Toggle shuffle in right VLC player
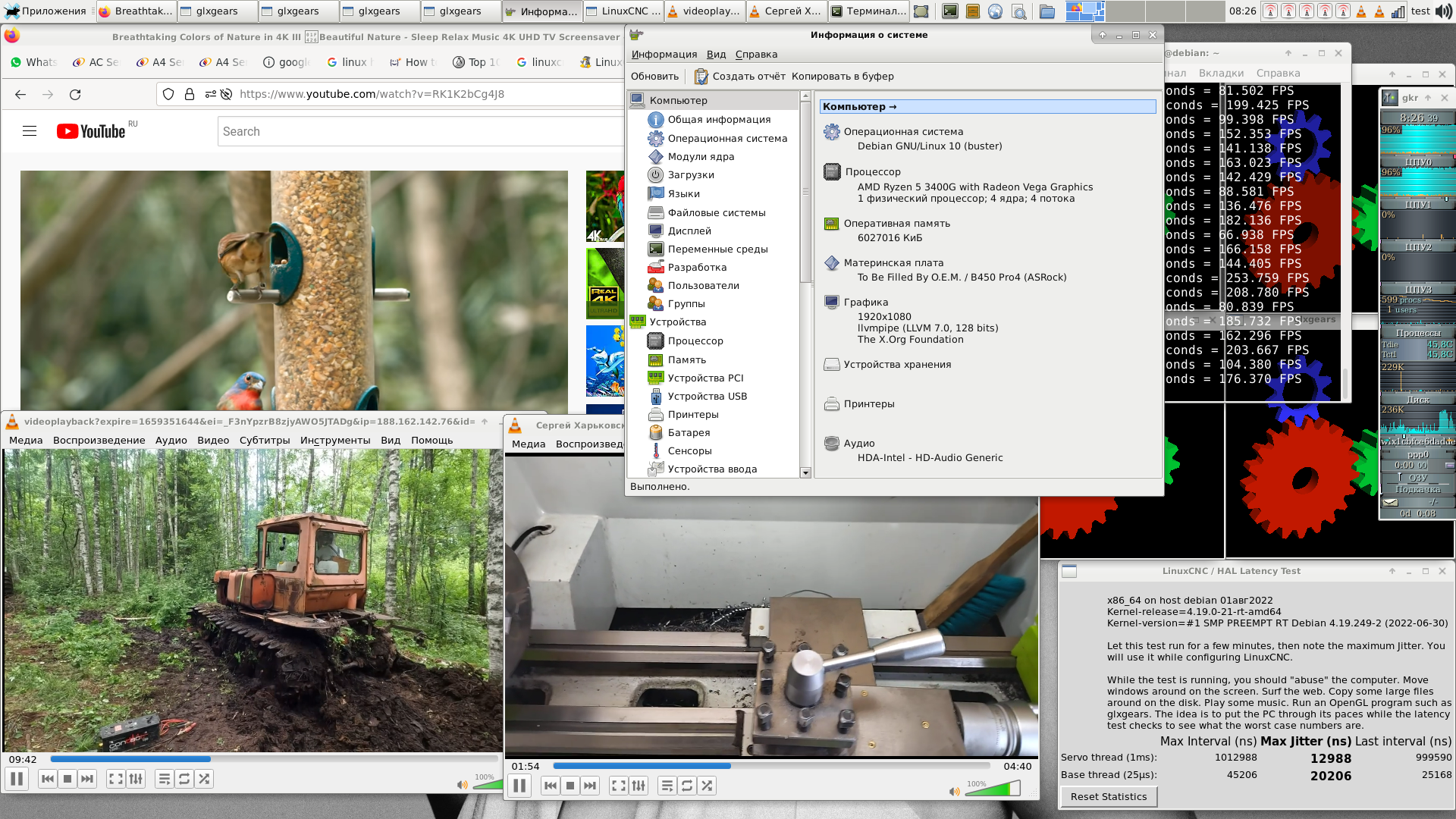The height and width of the screenshot is (819, 1456). coord(707,786)
